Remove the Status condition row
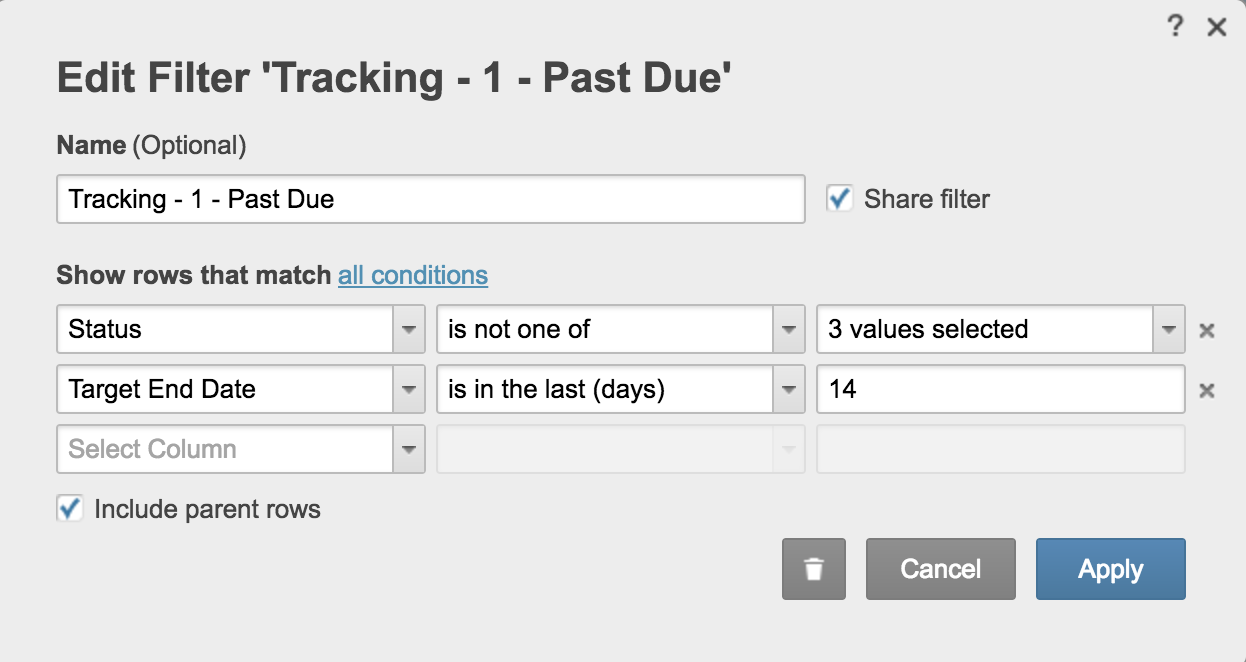Screen dimensions: 1246x662 pos(1207,330)
